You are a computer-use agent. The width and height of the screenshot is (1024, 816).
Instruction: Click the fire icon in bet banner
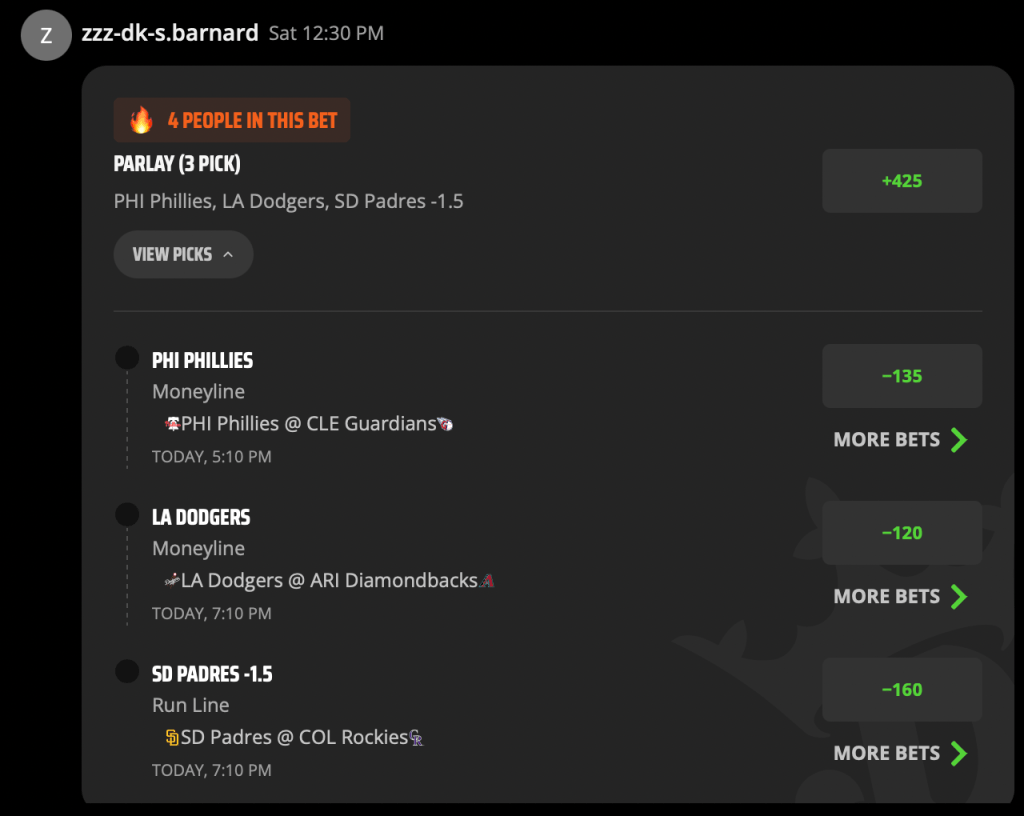[141, 120]
